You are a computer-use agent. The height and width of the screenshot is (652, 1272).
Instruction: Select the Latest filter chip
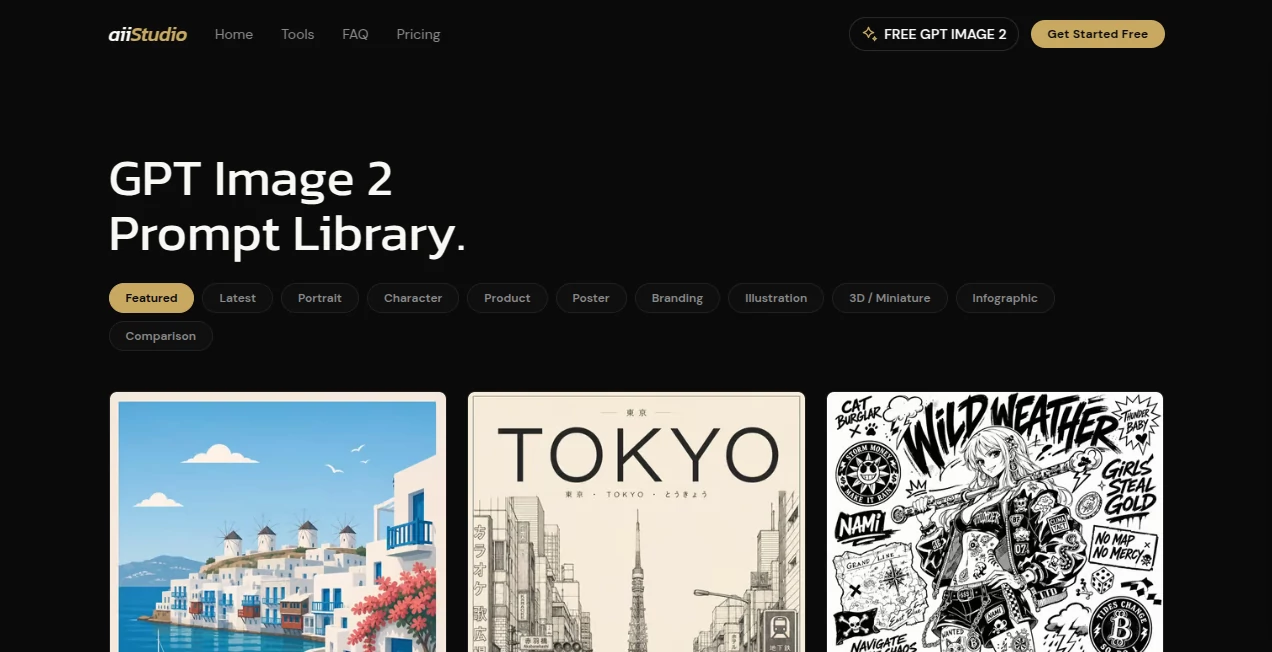[x=238, y=298]
